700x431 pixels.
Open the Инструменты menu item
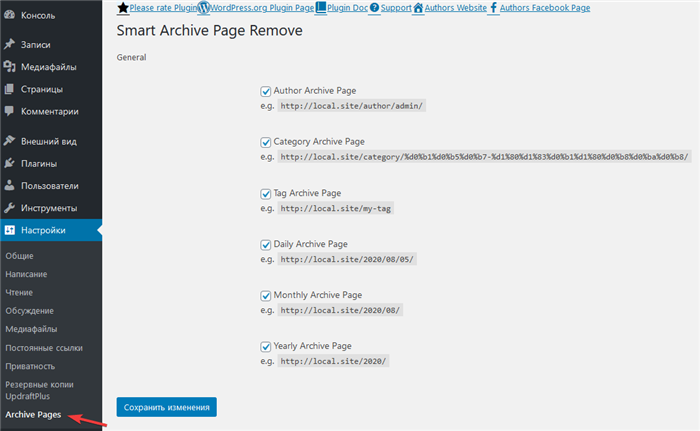(x=51, y=208)
